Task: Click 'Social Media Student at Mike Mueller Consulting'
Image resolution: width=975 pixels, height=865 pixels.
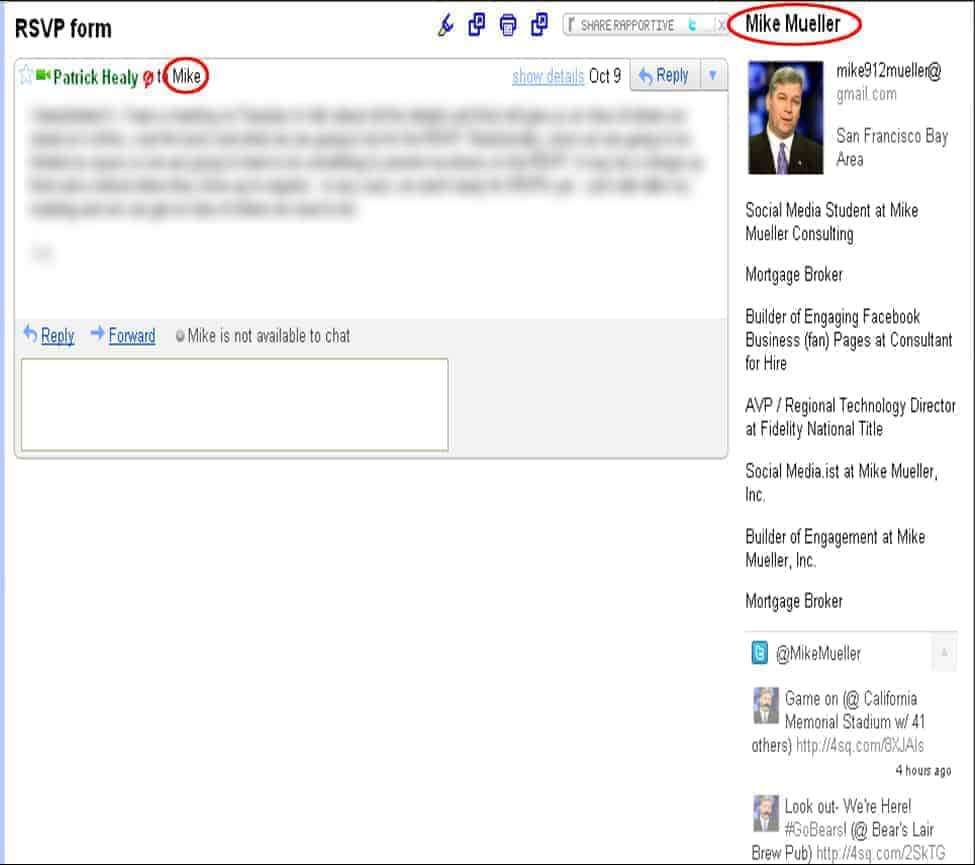Action: click(x=831, y=222)
